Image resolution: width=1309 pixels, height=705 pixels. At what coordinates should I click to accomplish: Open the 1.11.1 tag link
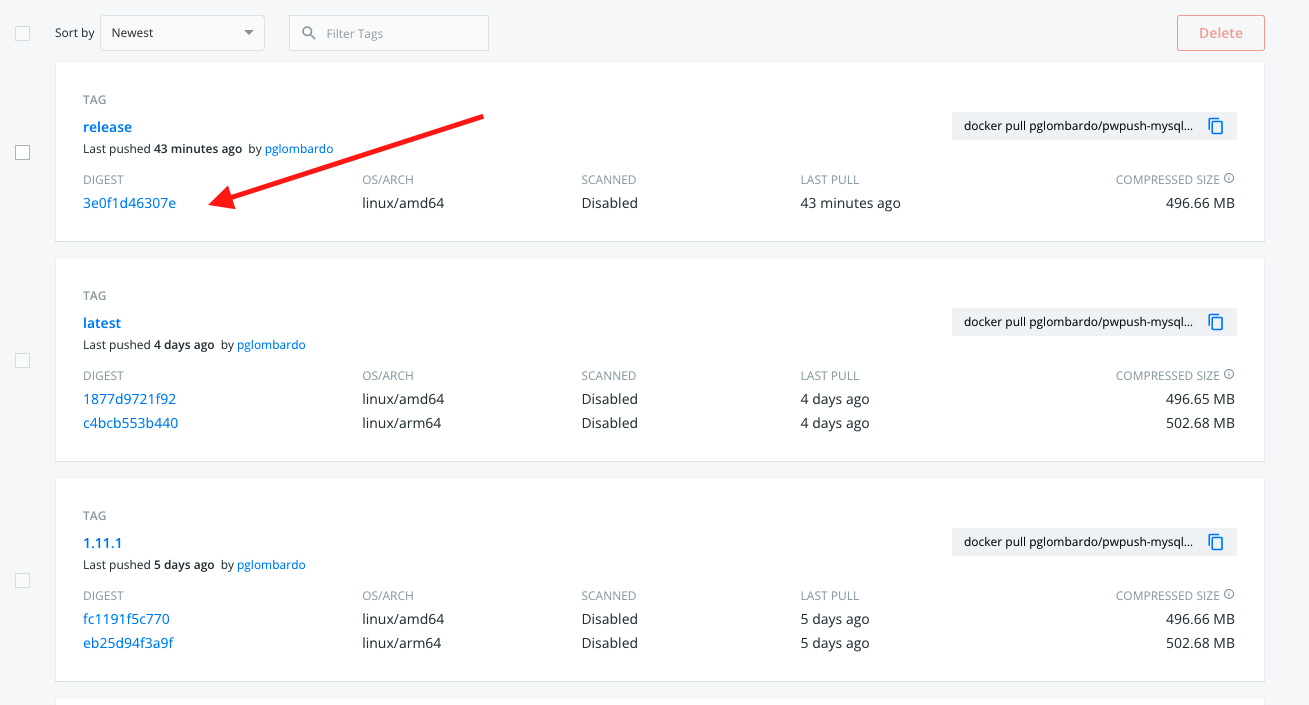[x=102, y=543]
